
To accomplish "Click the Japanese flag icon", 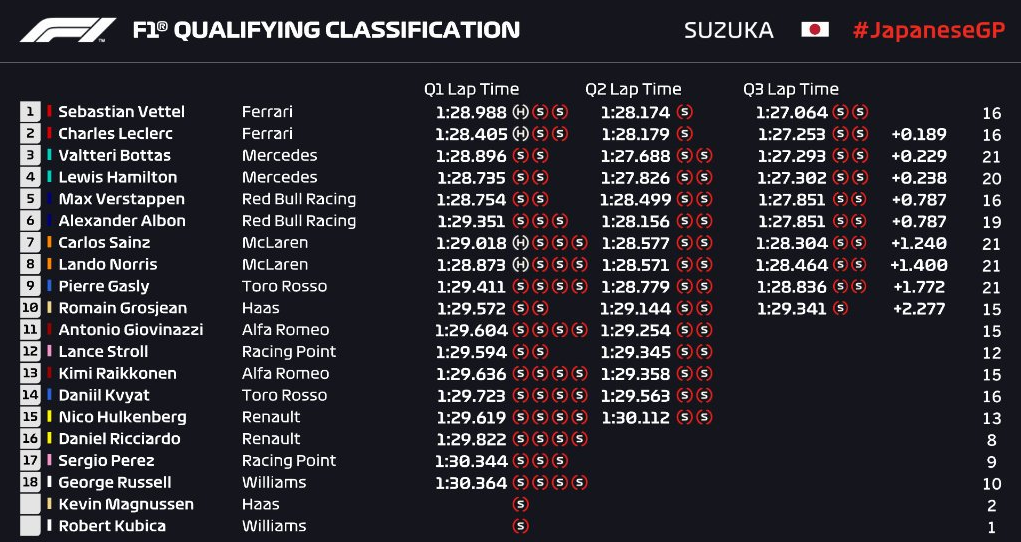I will point(815,30).
